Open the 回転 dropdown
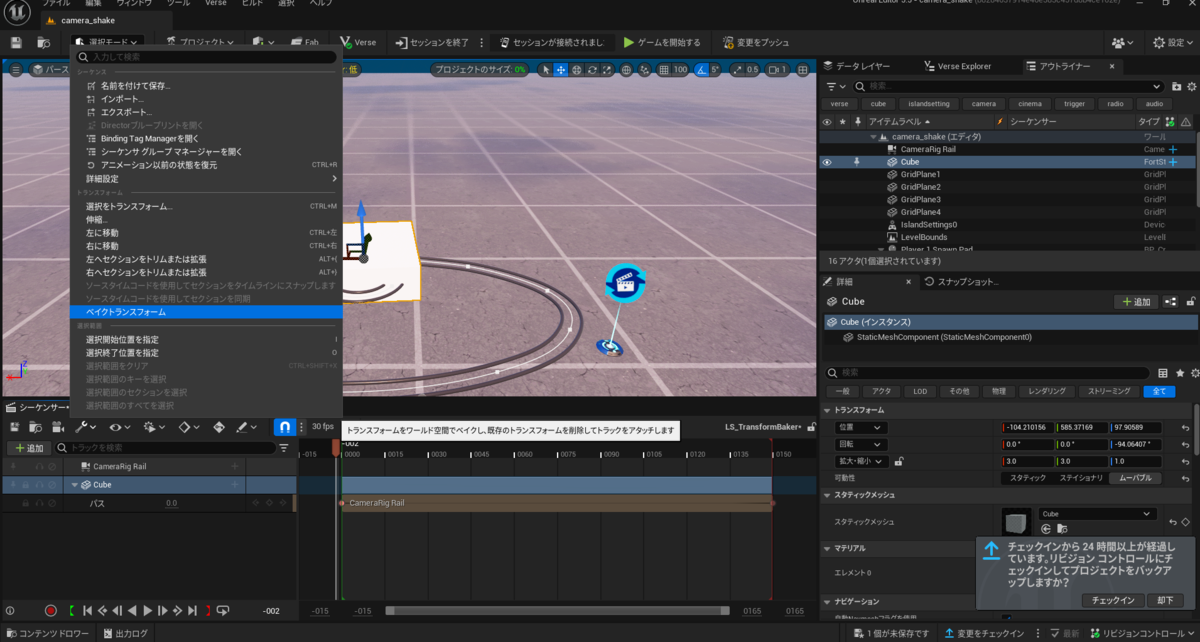 860,444
